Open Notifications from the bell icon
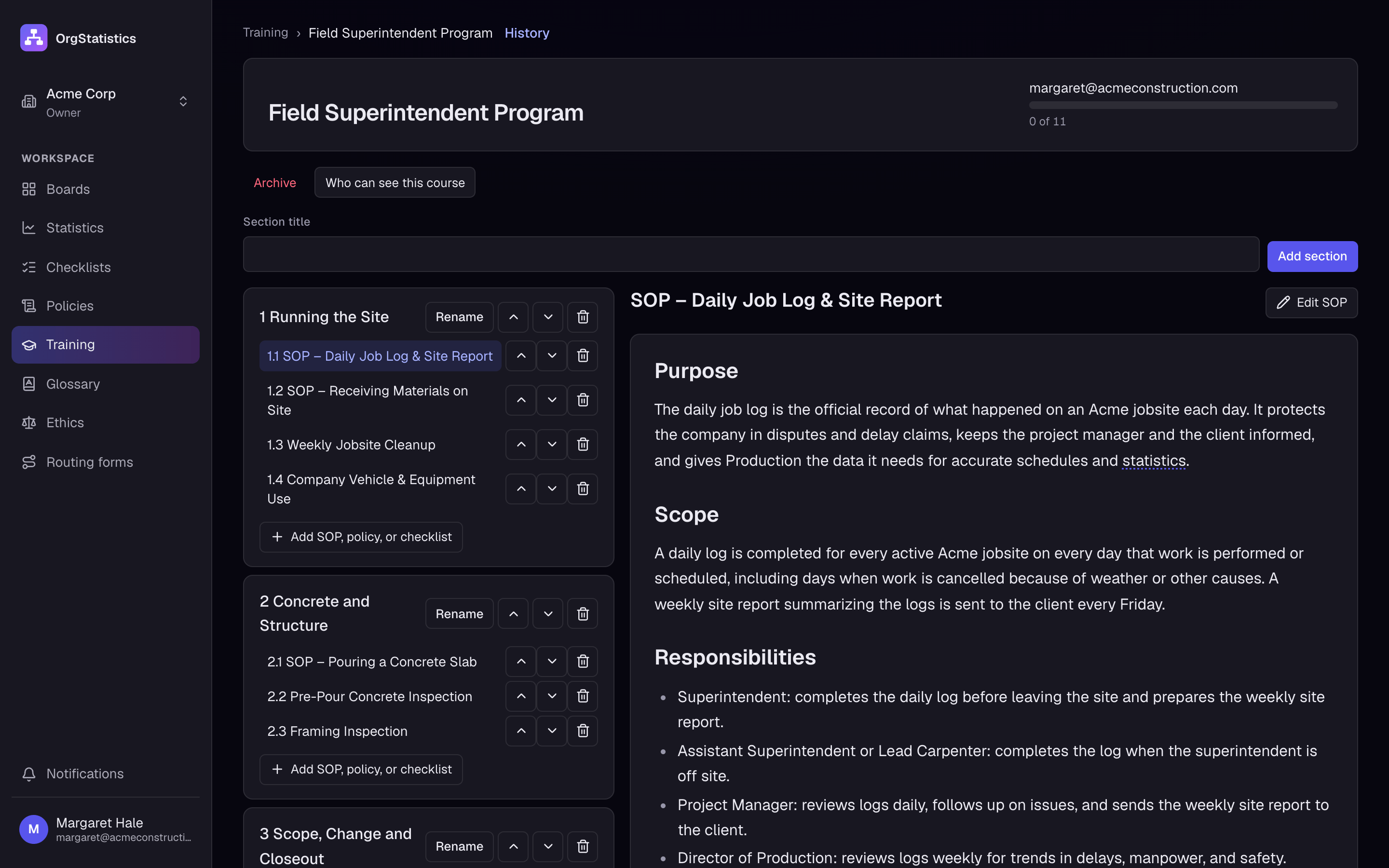This screenshot has width=1389, height=868. pos(29,774)
